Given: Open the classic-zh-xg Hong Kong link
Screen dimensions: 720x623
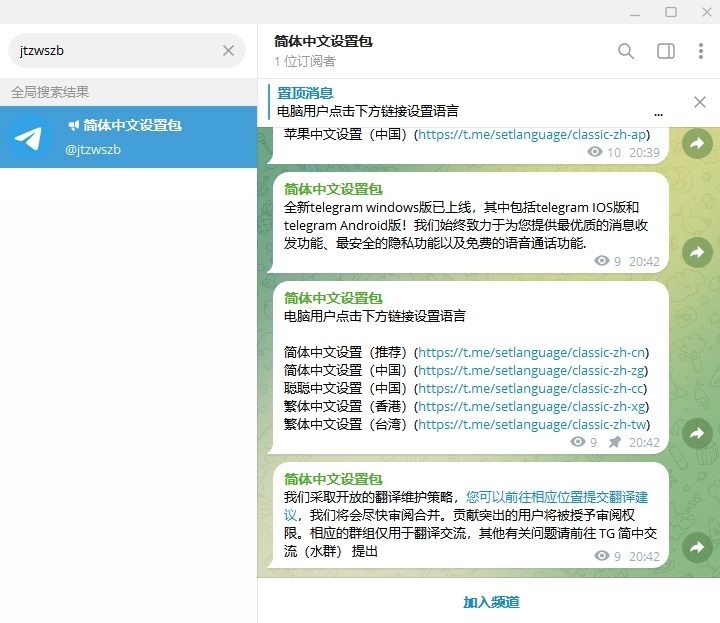Looking at the screenshot, I should [x=533, y=407].
